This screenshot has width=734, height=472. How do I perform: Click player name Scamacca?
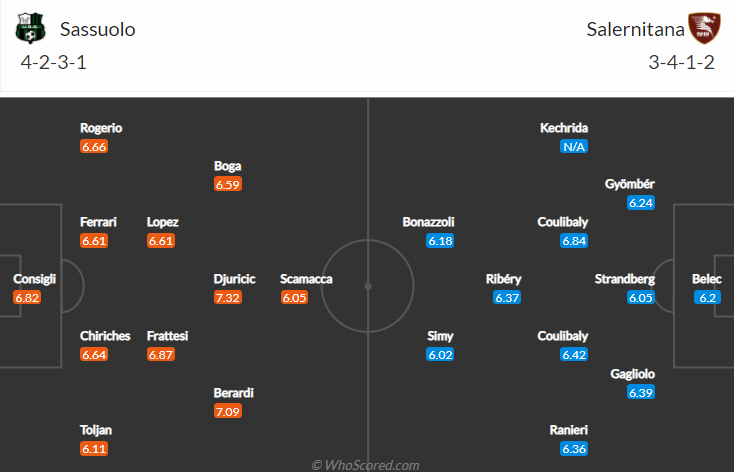click(306, 279)
